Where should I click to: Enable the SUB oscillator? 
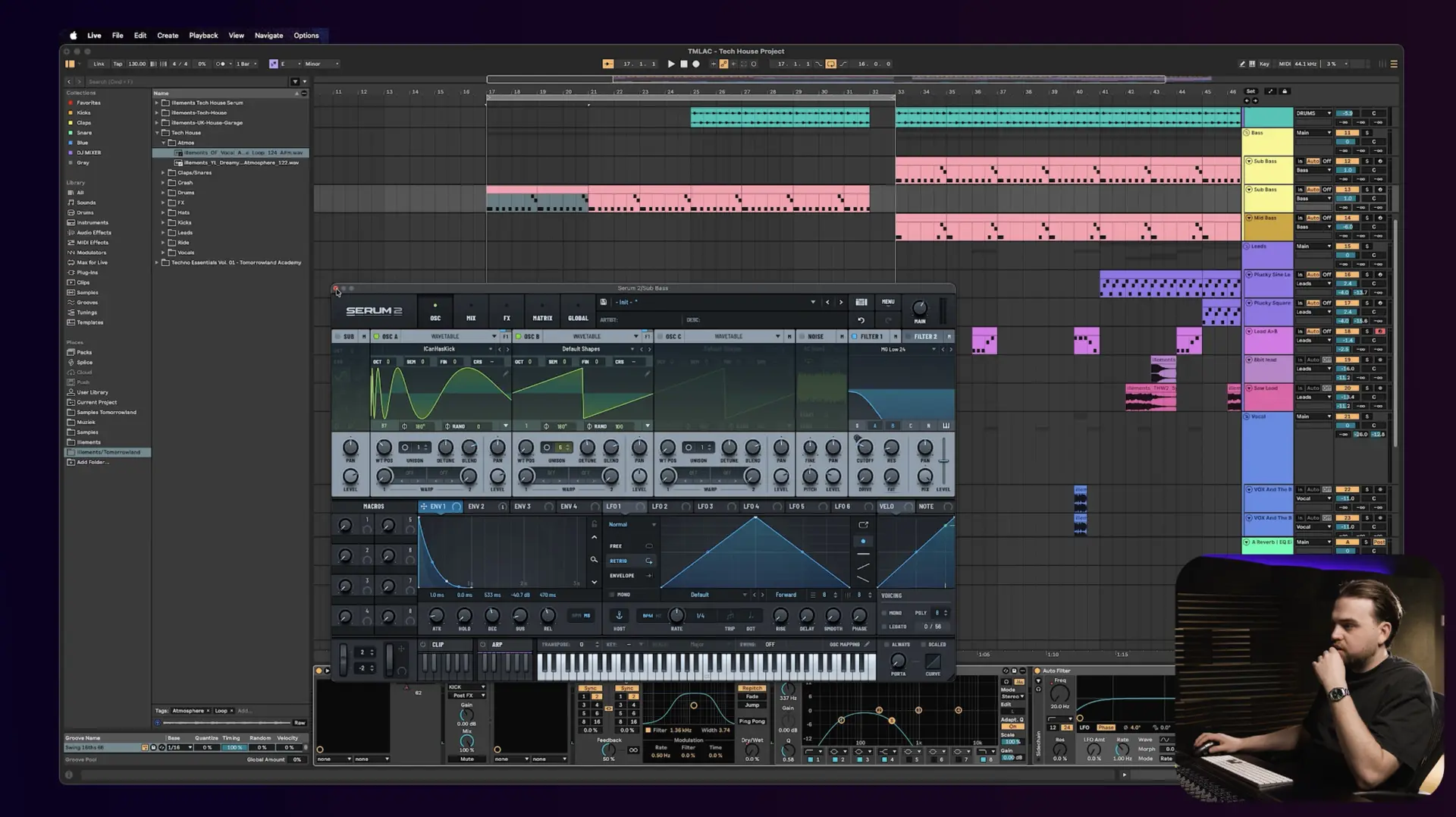[337, 337]
